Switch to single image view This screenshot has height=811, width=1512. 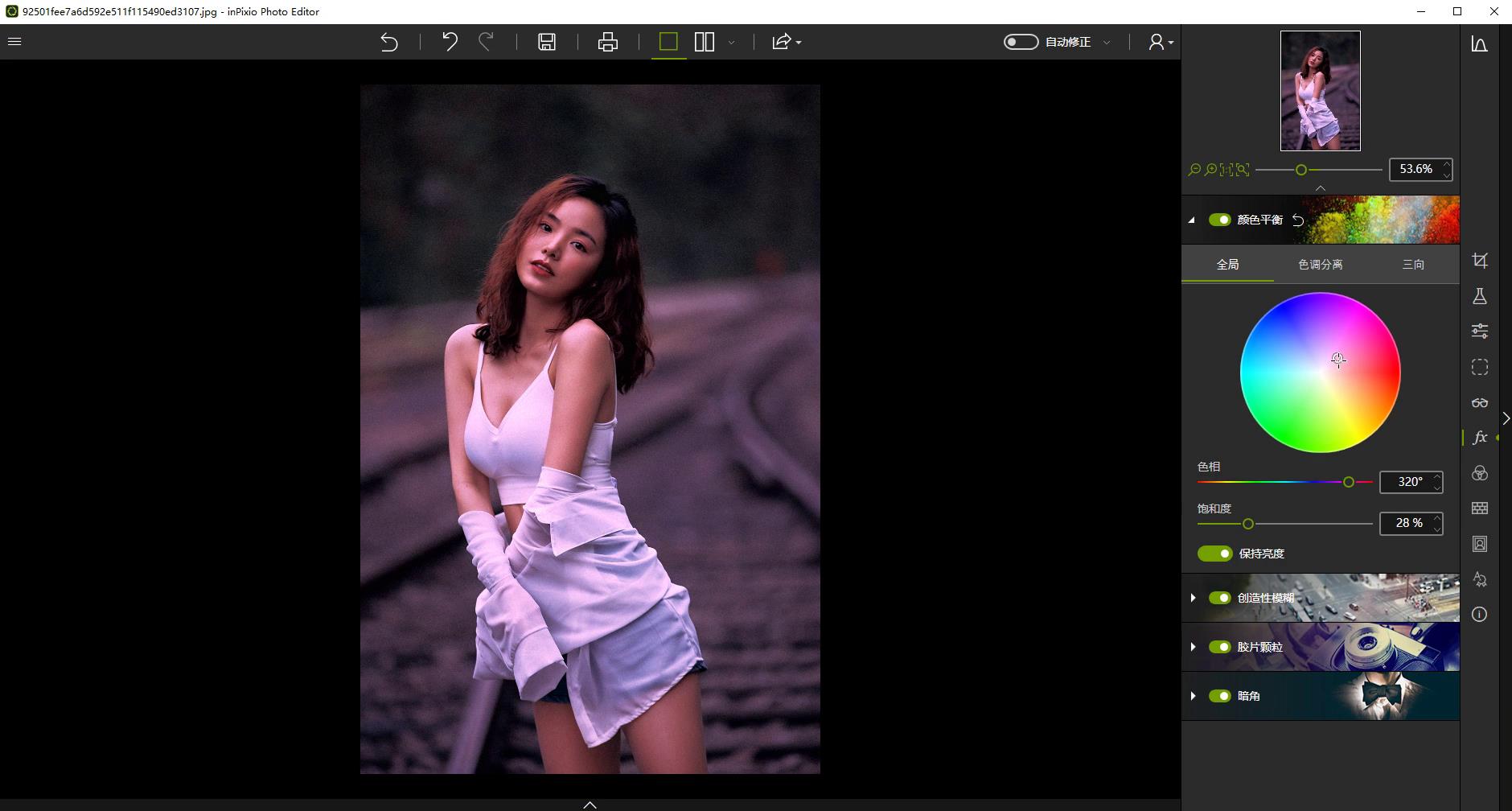[x=668, y=42]
